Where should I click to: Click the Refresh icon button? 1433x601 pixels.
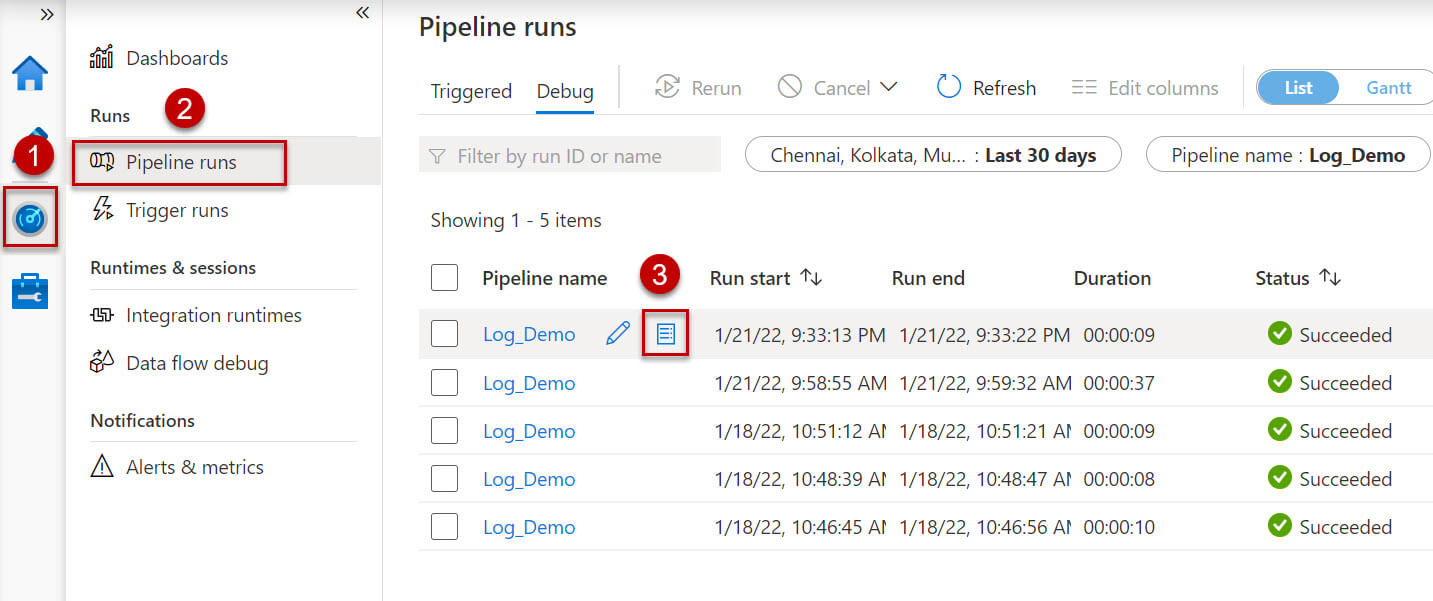coord(948,88)
